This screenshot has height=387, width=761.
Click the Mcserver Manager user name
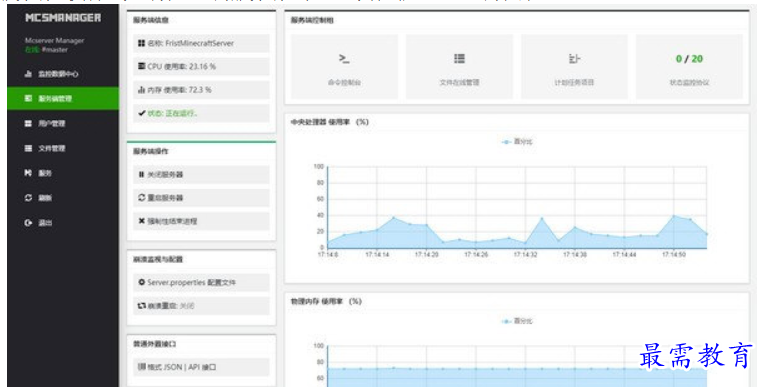[x=54, y=41]
